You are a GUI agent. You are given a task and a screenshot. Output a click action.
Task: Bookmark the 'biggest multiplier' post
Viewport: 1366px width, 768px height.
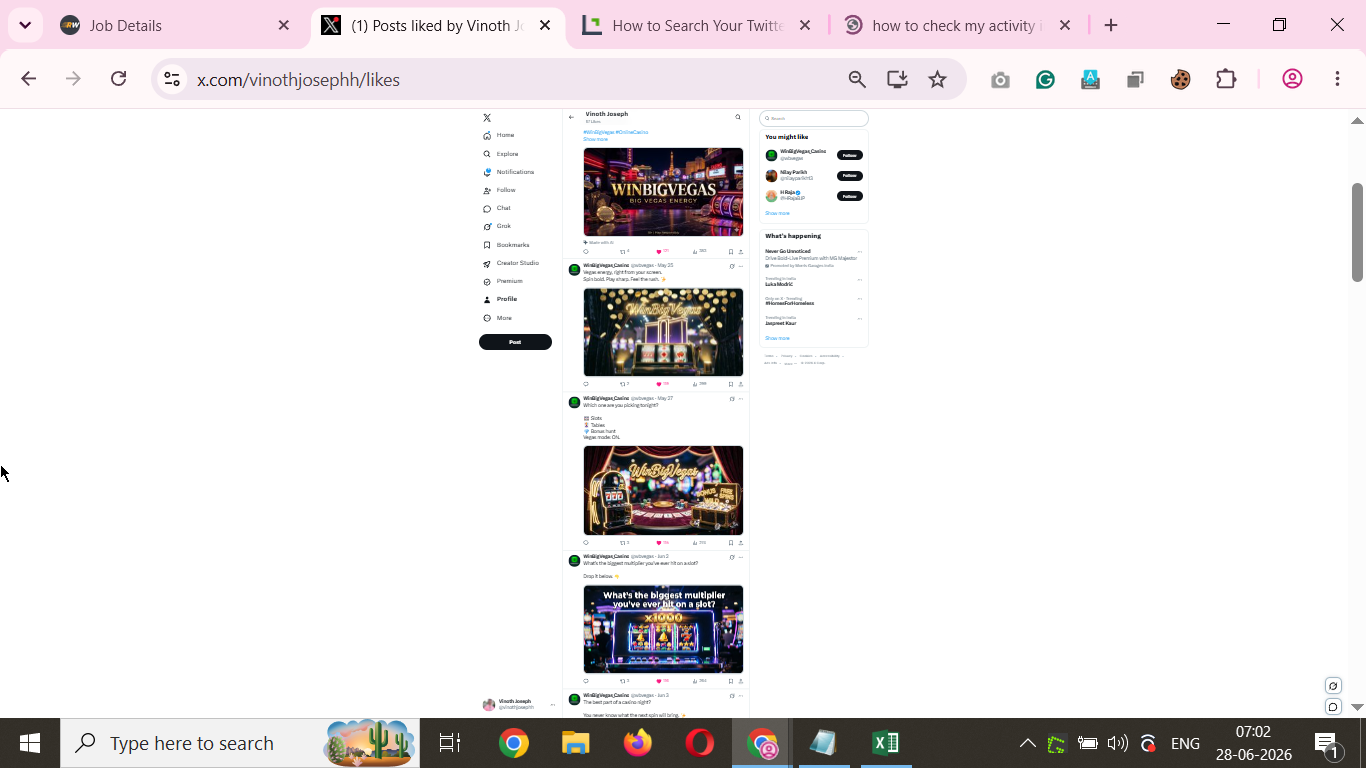tap(731, 681)
